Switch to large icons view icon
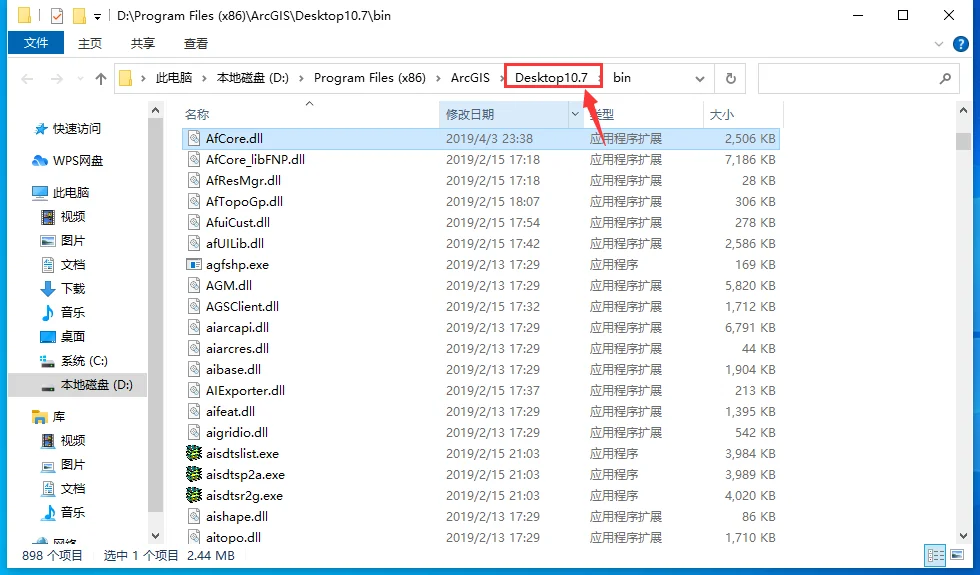The width and height of the screenshot is (980, 575). click(x=957, y=555)
